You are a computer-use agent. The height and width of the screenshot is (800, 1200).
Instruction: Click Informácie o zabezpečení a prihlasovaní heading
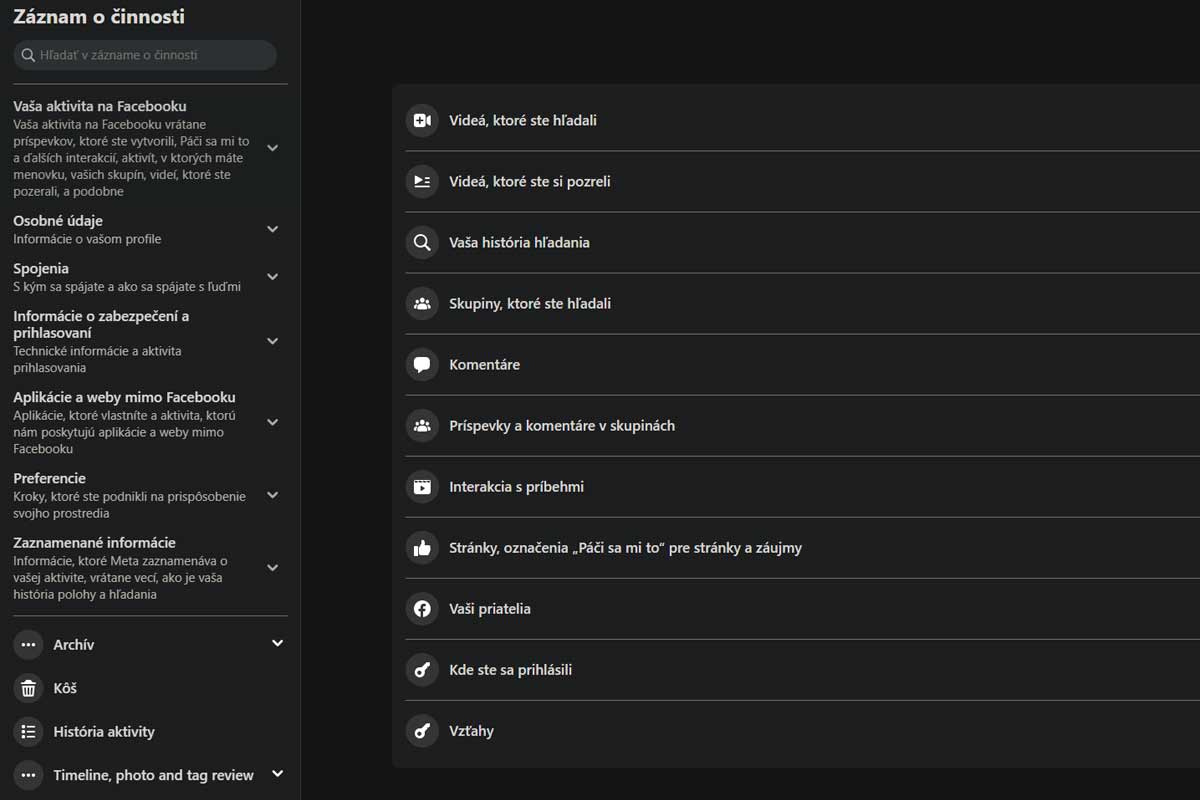pyautogui.click(x=101, y=324)
